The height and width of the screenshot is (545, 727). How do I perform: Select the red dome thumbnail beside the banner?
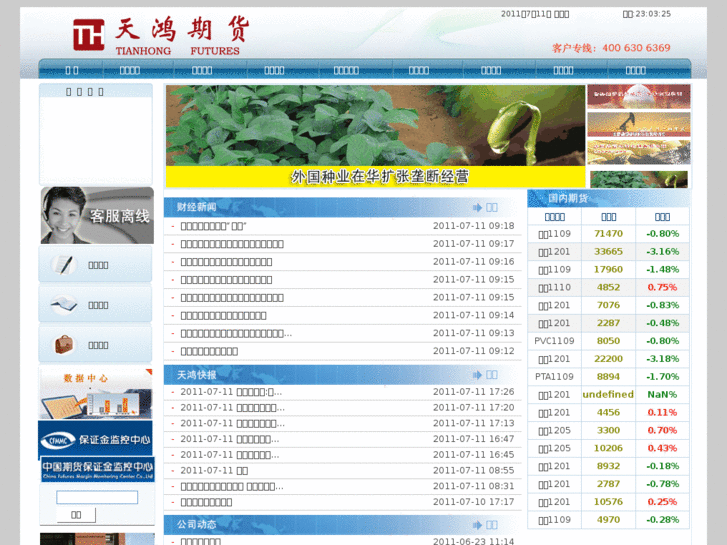[639, 96]
